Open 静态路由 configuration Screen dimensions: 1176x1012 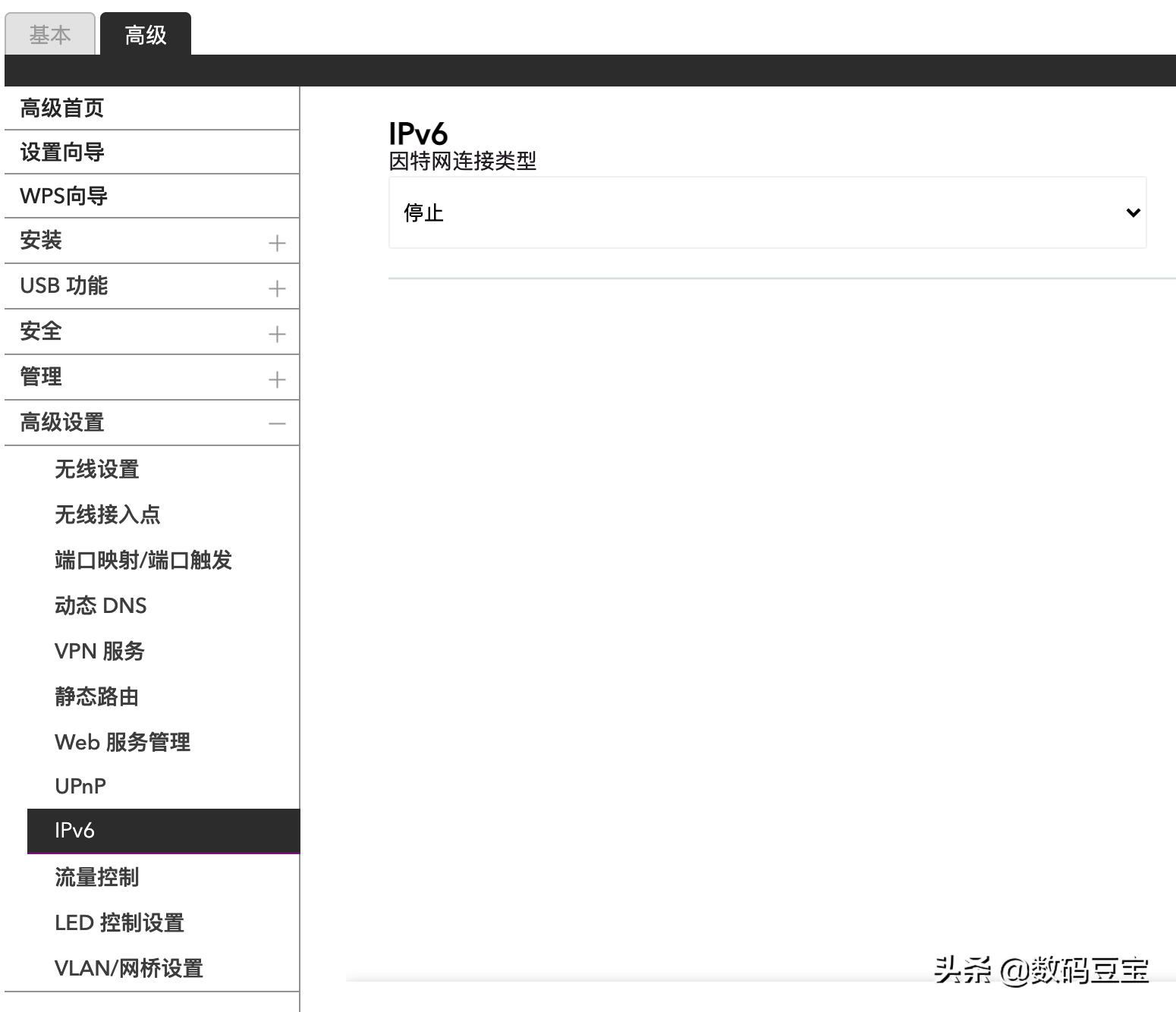[x=96, y=696]
